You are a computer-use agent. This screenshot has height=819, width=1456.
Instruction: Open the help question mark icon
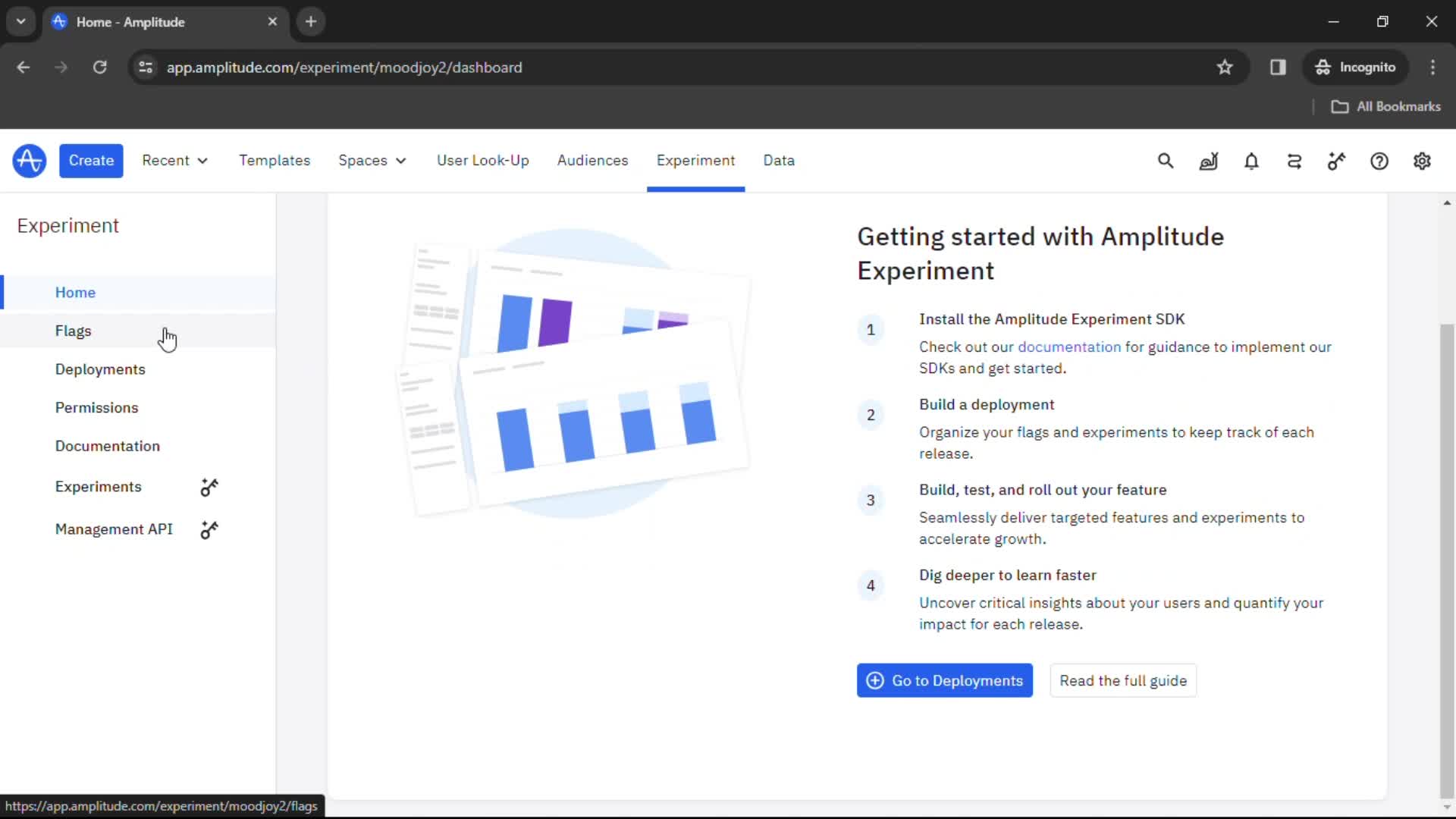[x=1379, y=161]
